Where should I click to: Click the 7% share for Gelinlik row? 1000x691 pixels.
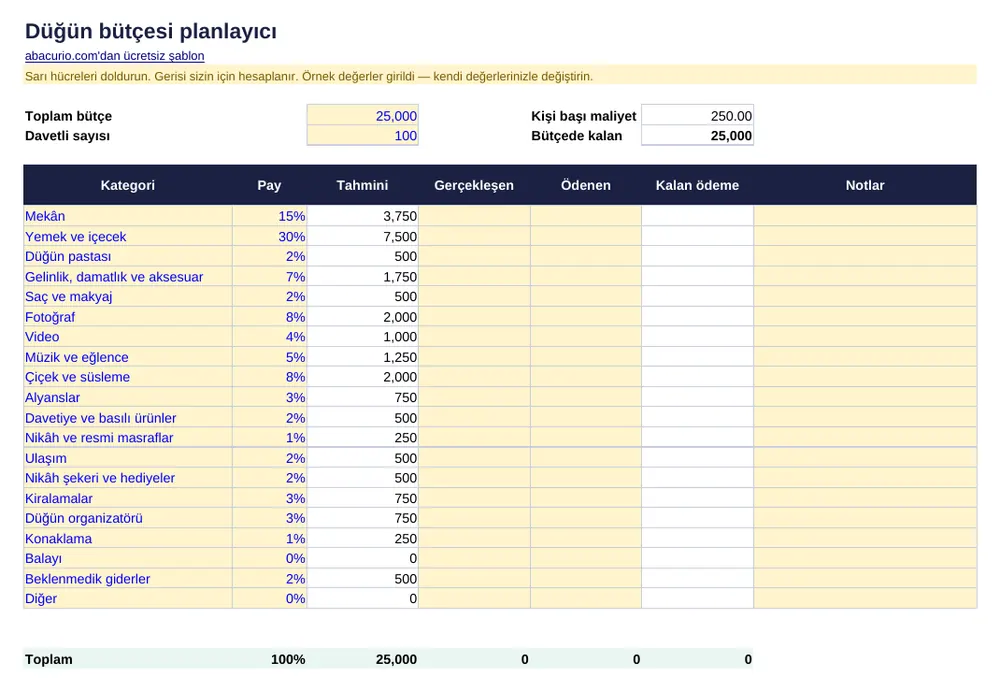pos(270,276)
